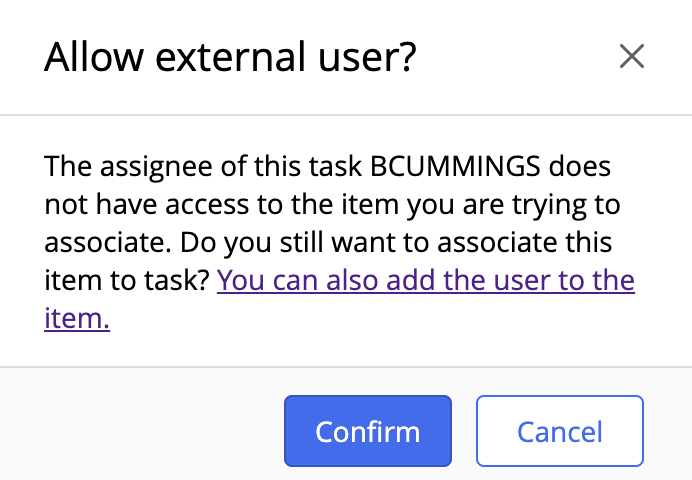Confirm associating the item to the task
Viewport: 692px width, 480px height.
pyautogui.click(x=368, y=431)
